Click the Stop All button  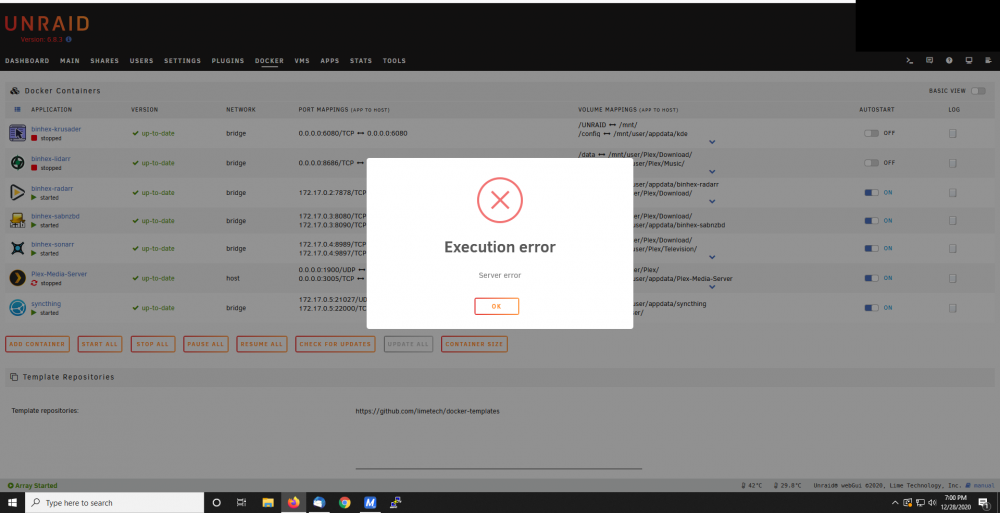click(153, 344)
